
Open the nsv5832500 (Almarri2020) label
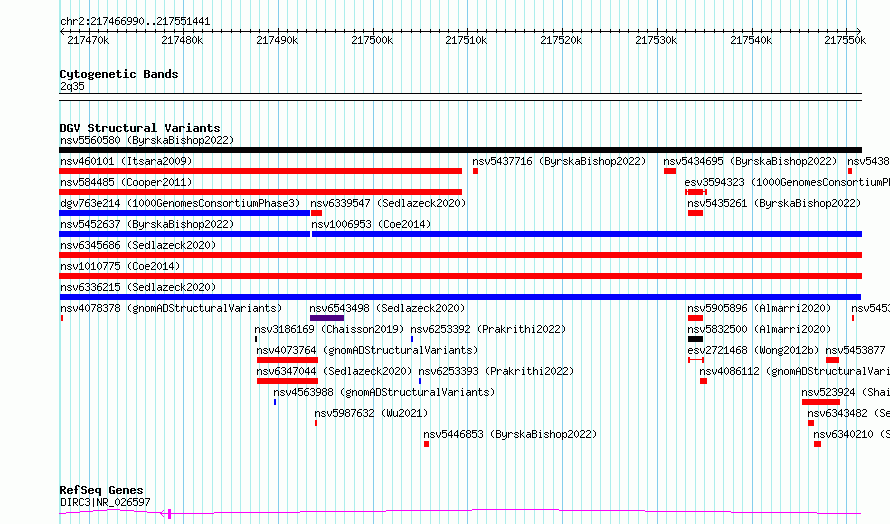pyautogui.click(x=759, y=329)
